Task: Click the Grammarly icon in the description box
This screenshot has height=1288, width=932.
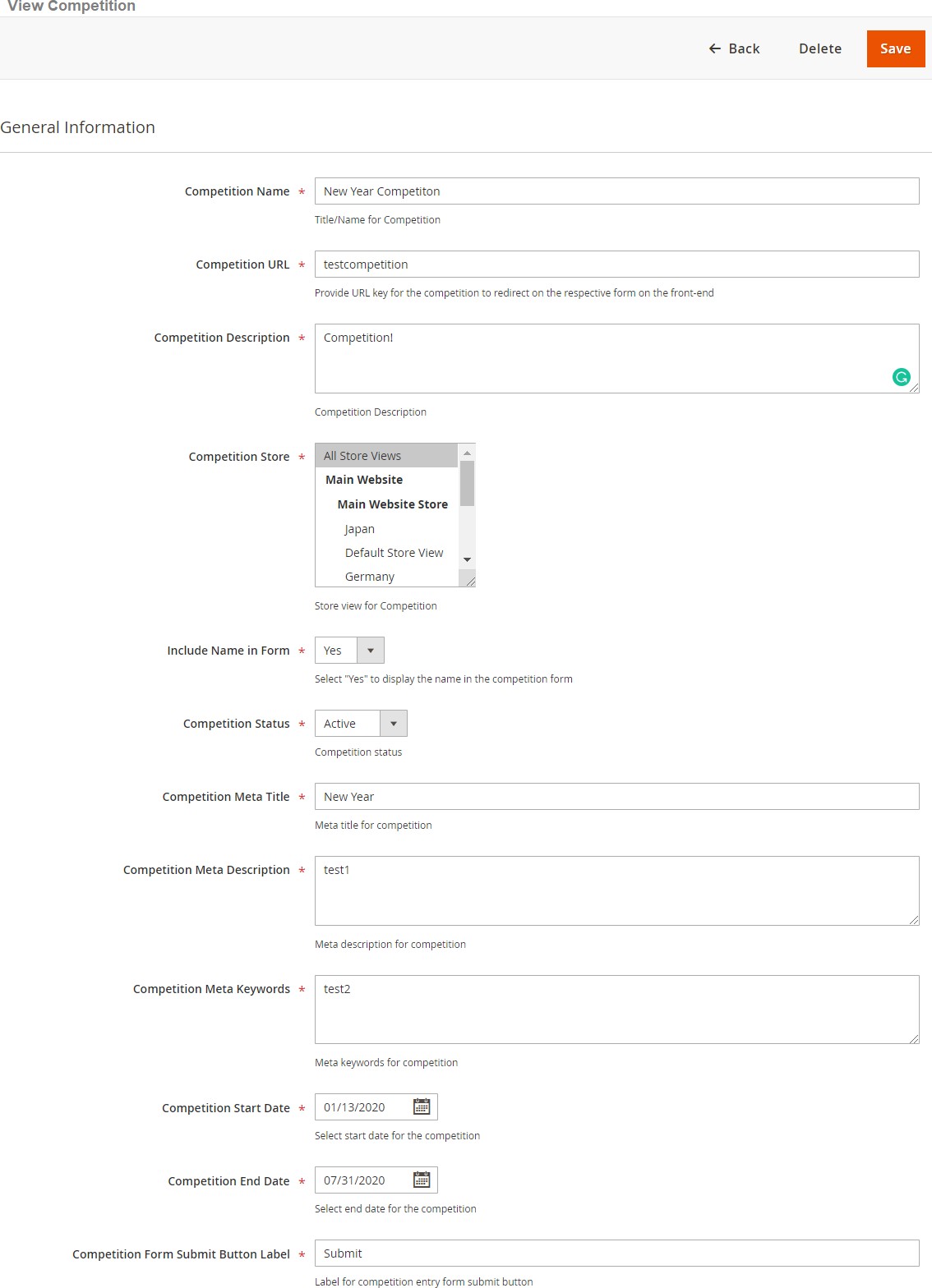Action: [901, 377]
